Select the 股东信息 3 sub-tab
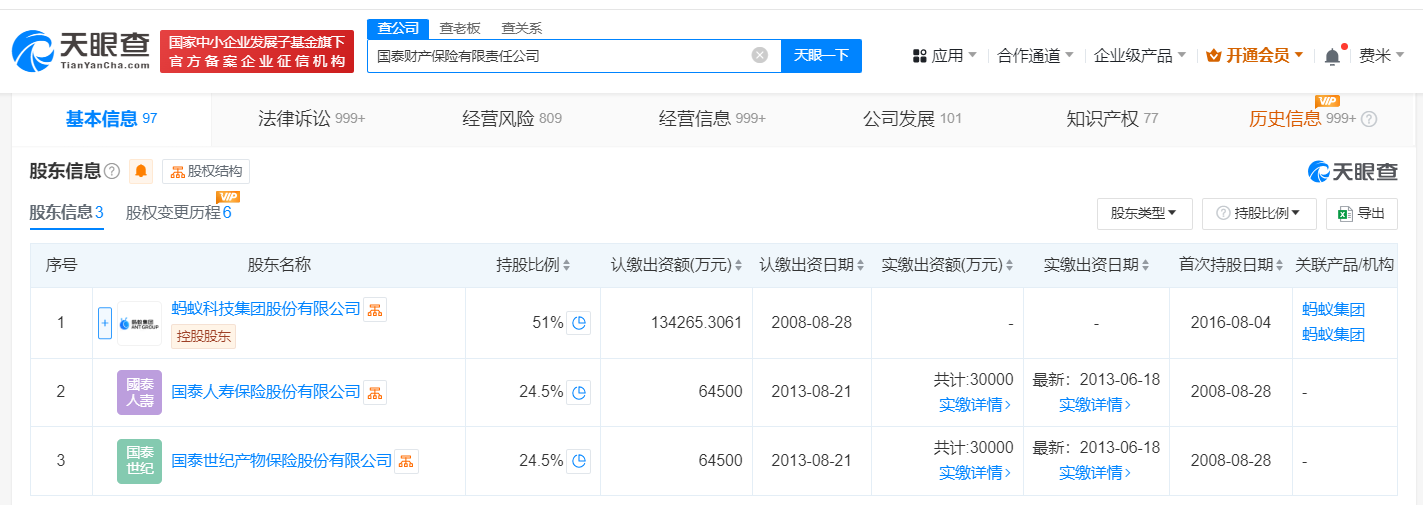Screen dimensions: 1423x505 tap(66, 212)
